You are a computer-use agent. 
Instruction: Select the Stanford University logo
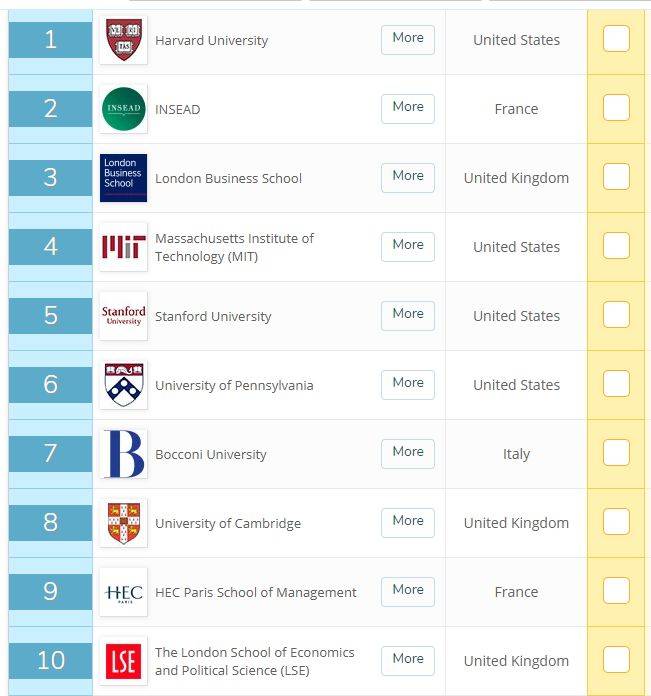pos(123,316)
